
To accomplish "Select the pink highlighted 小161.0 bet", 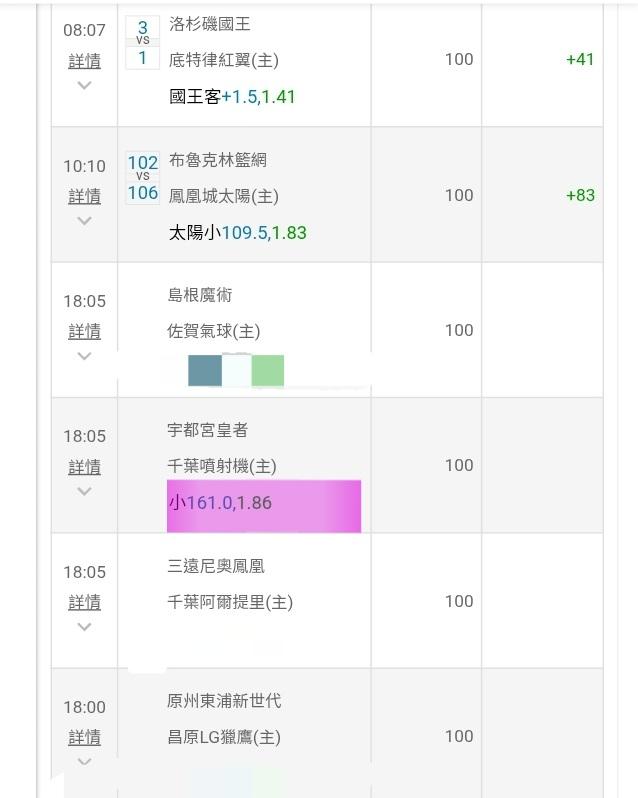I will (x=264, y=505).
